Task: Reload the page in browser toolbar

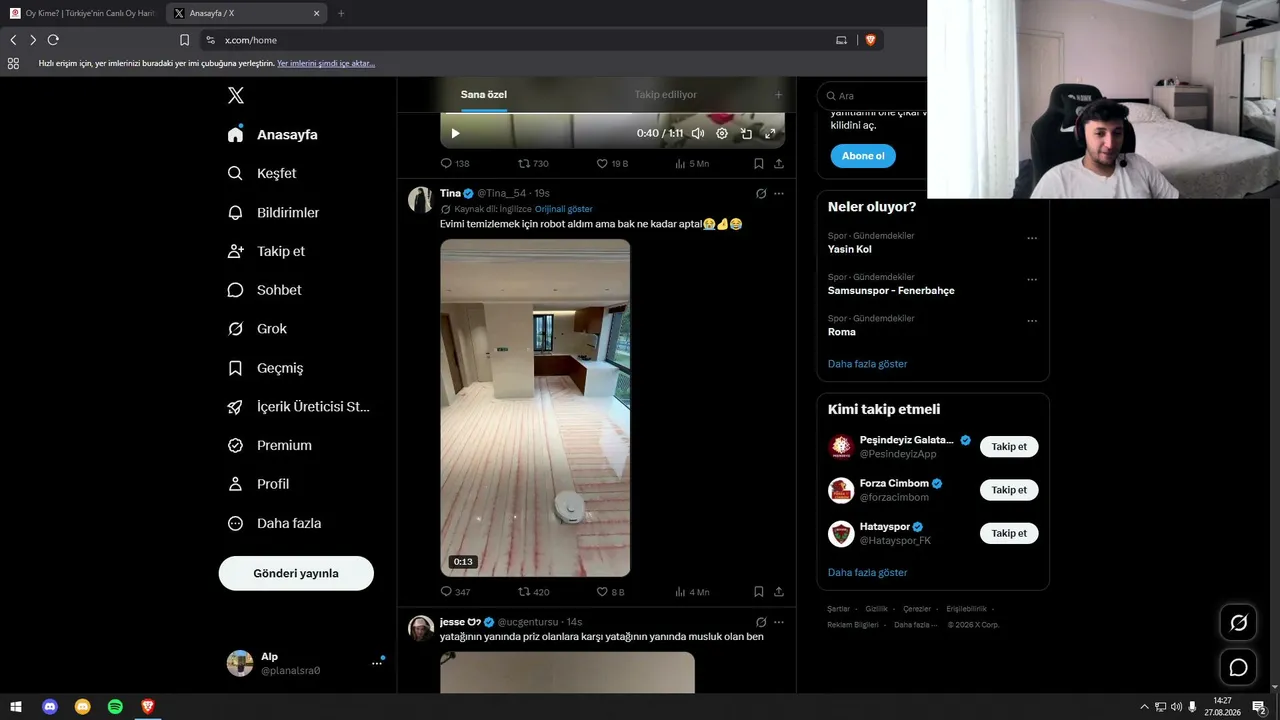Action: point(53,40)
